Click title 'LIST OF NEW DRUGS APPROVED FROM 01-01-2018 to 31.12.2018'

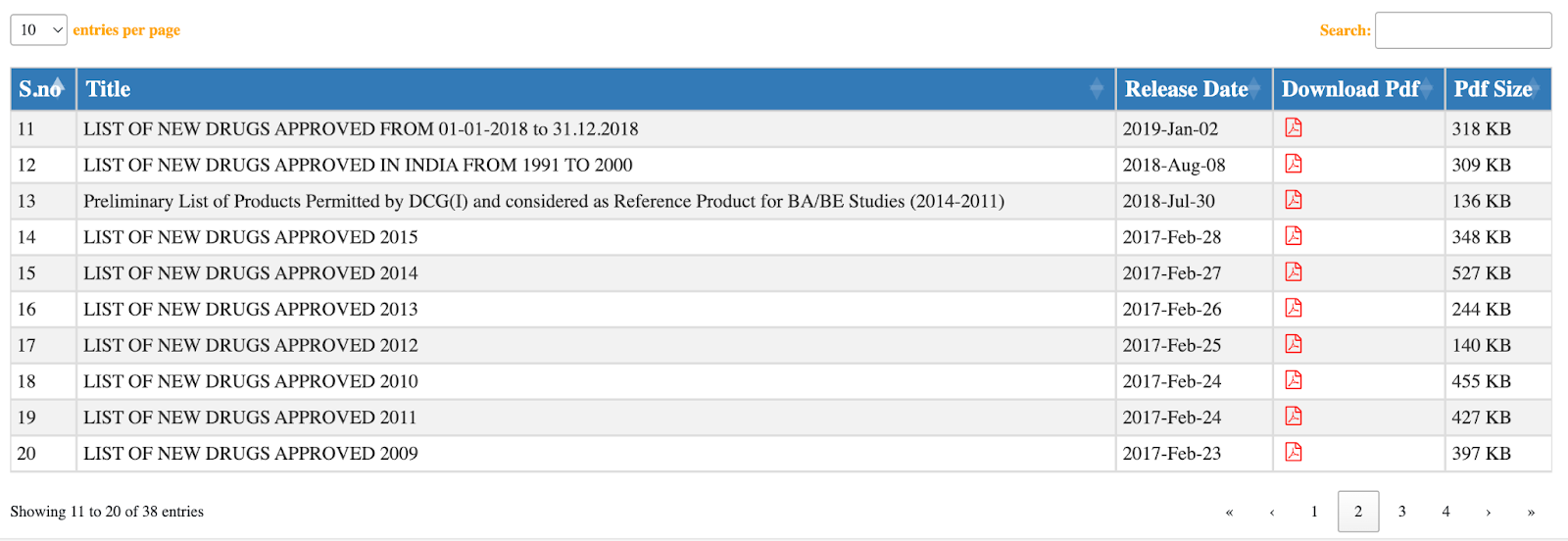click(x=361, y=129)
